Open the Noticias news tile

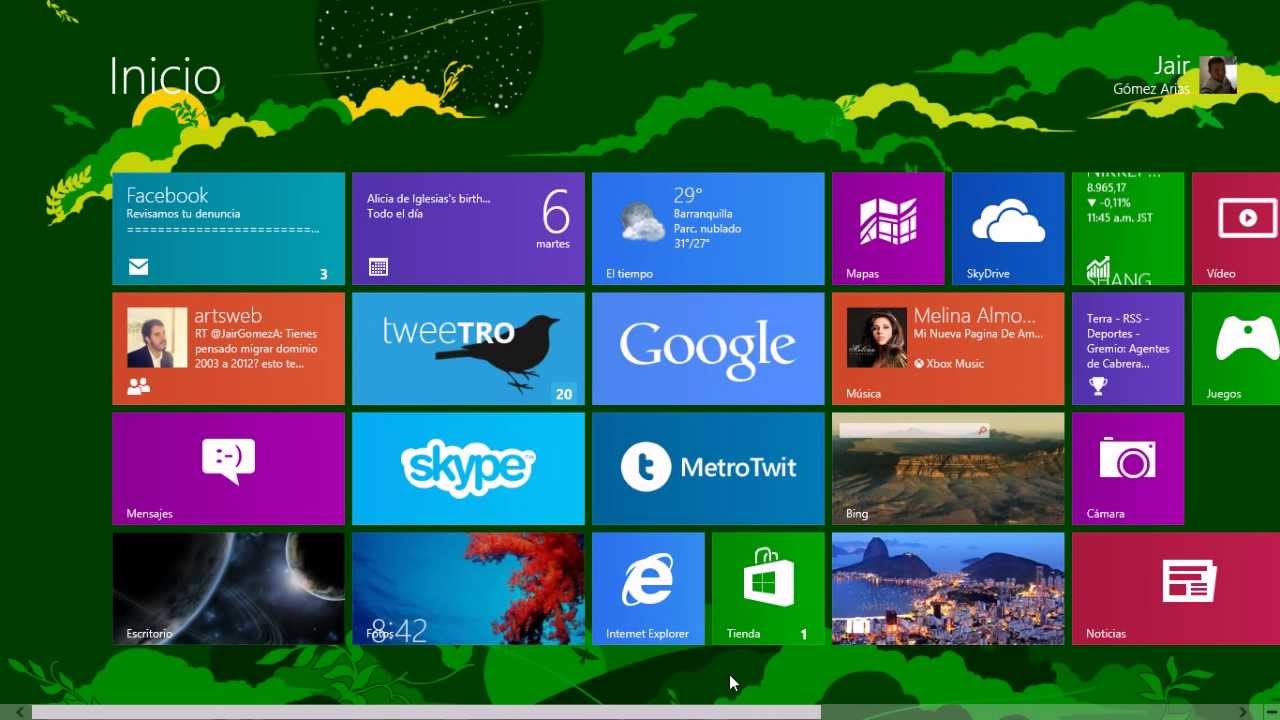[x=1176, y=588]
